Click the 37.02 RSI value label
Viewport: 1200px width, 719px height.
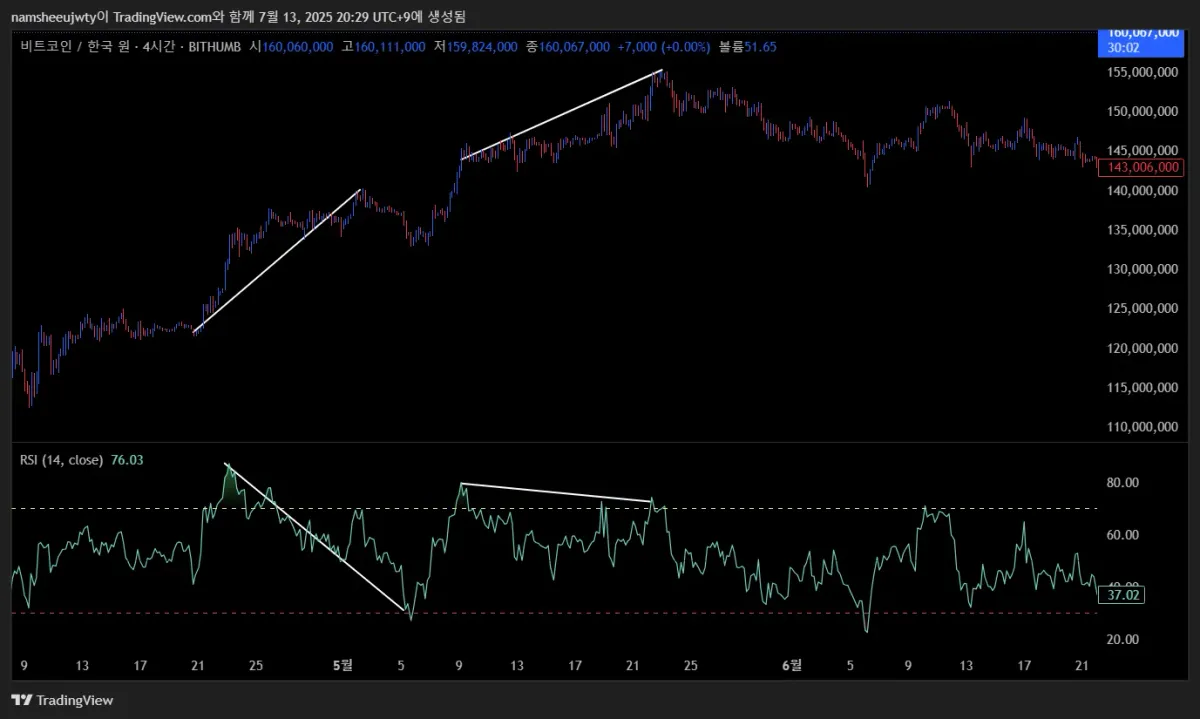[1120, 595]
